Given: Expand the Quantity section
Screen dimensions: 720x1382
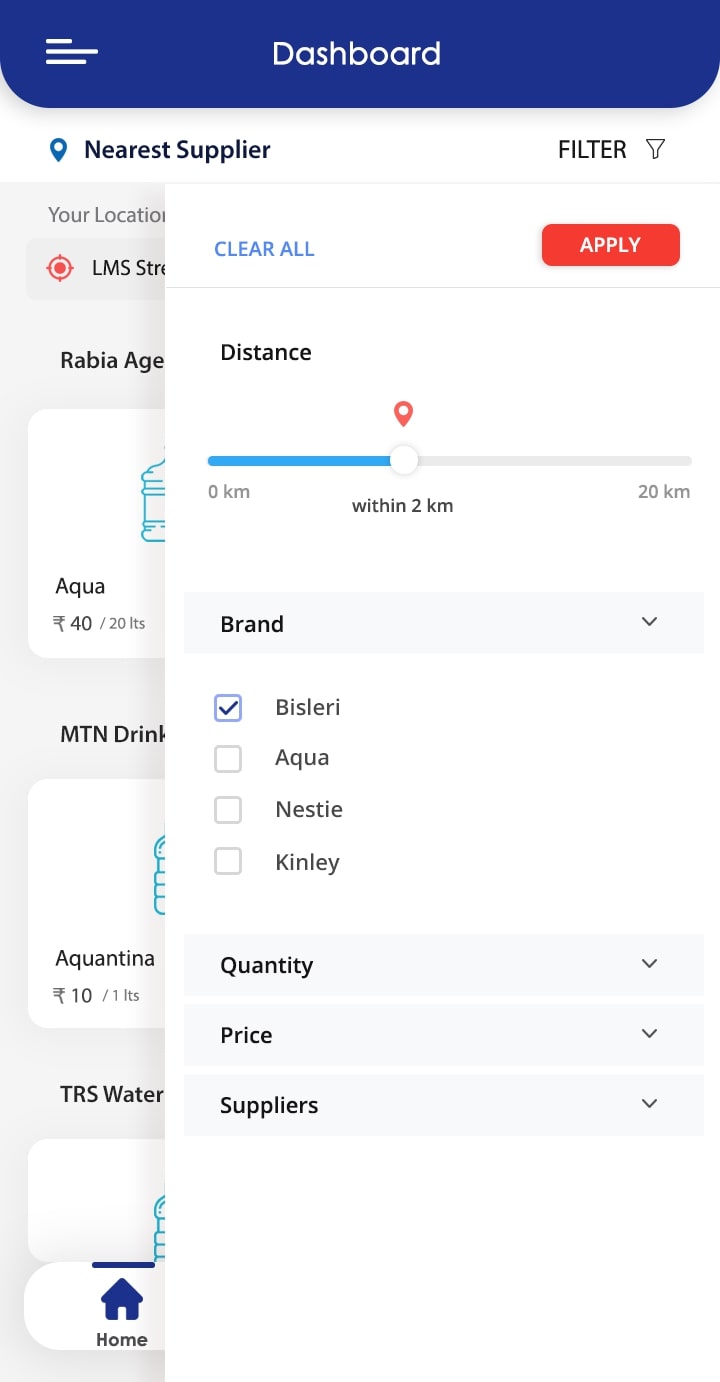Looking at the screenshot, I should 649,964.
